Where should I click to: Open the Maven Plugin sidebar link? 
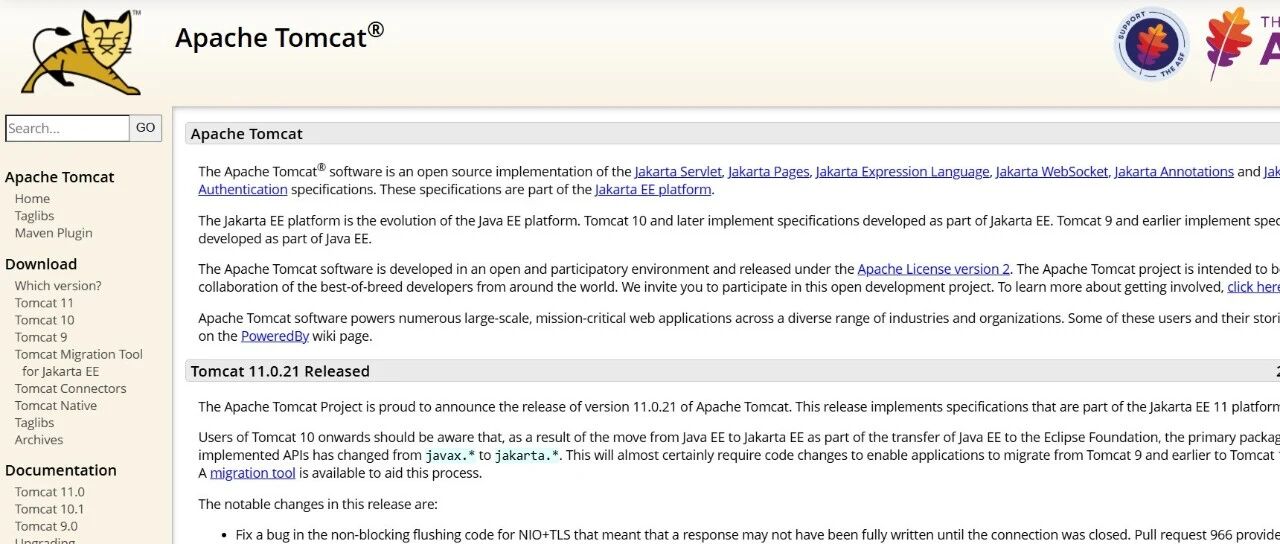click(x=54, y=233)
